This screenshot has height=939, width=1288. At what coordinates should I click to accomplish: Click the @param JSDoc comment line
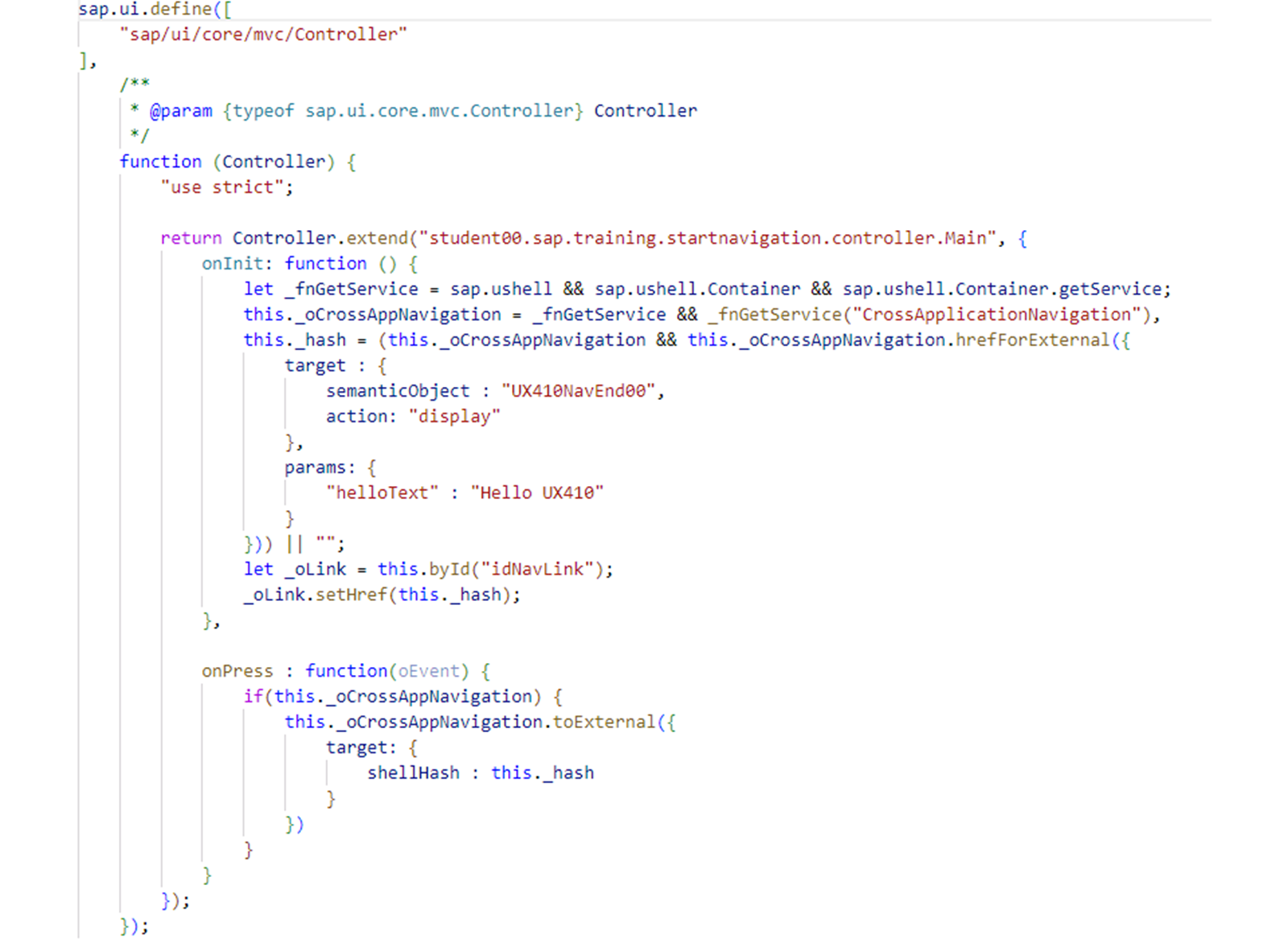pos(414,111)
